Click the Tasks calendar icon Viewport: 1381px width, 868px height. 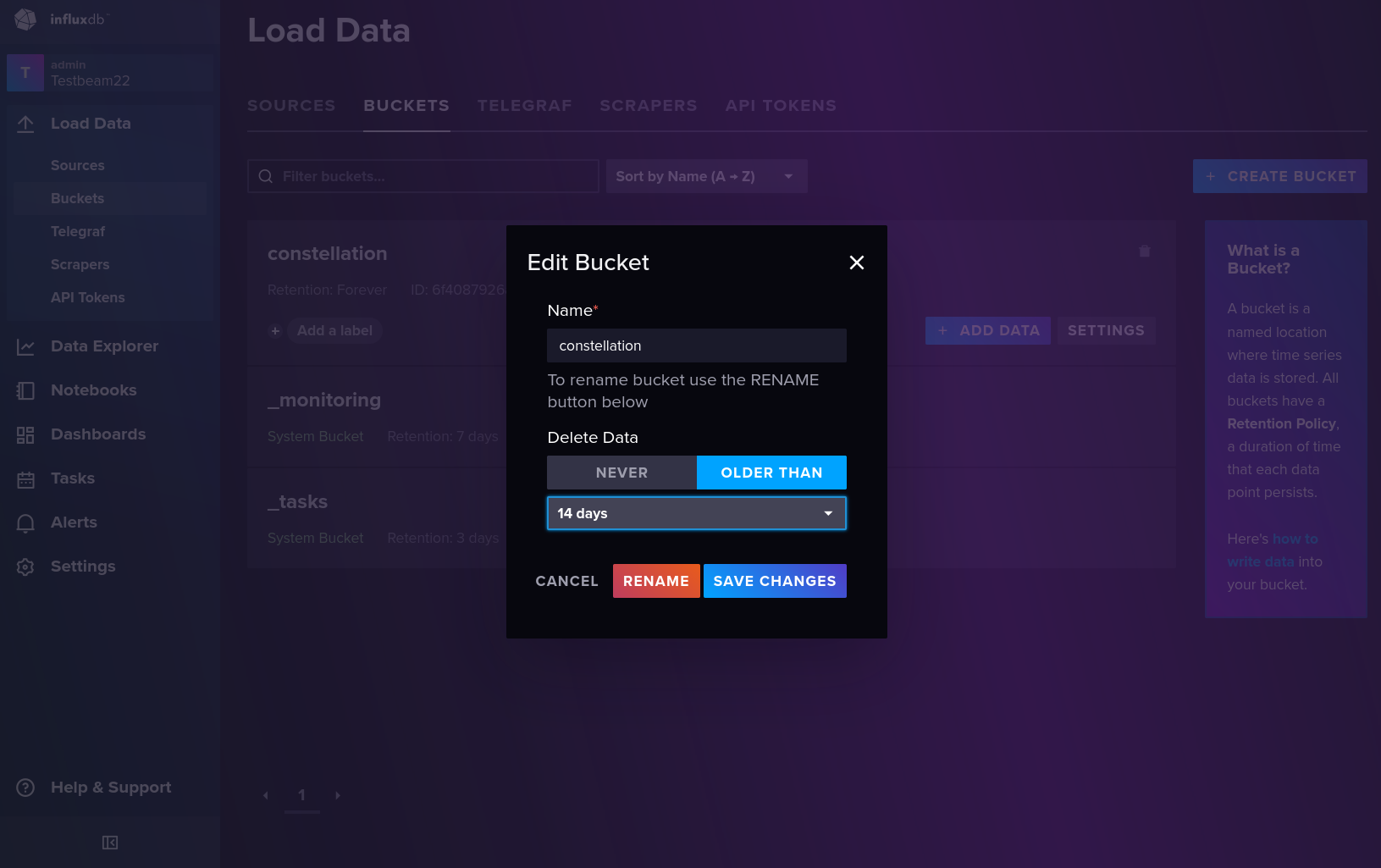coord(25,478)
